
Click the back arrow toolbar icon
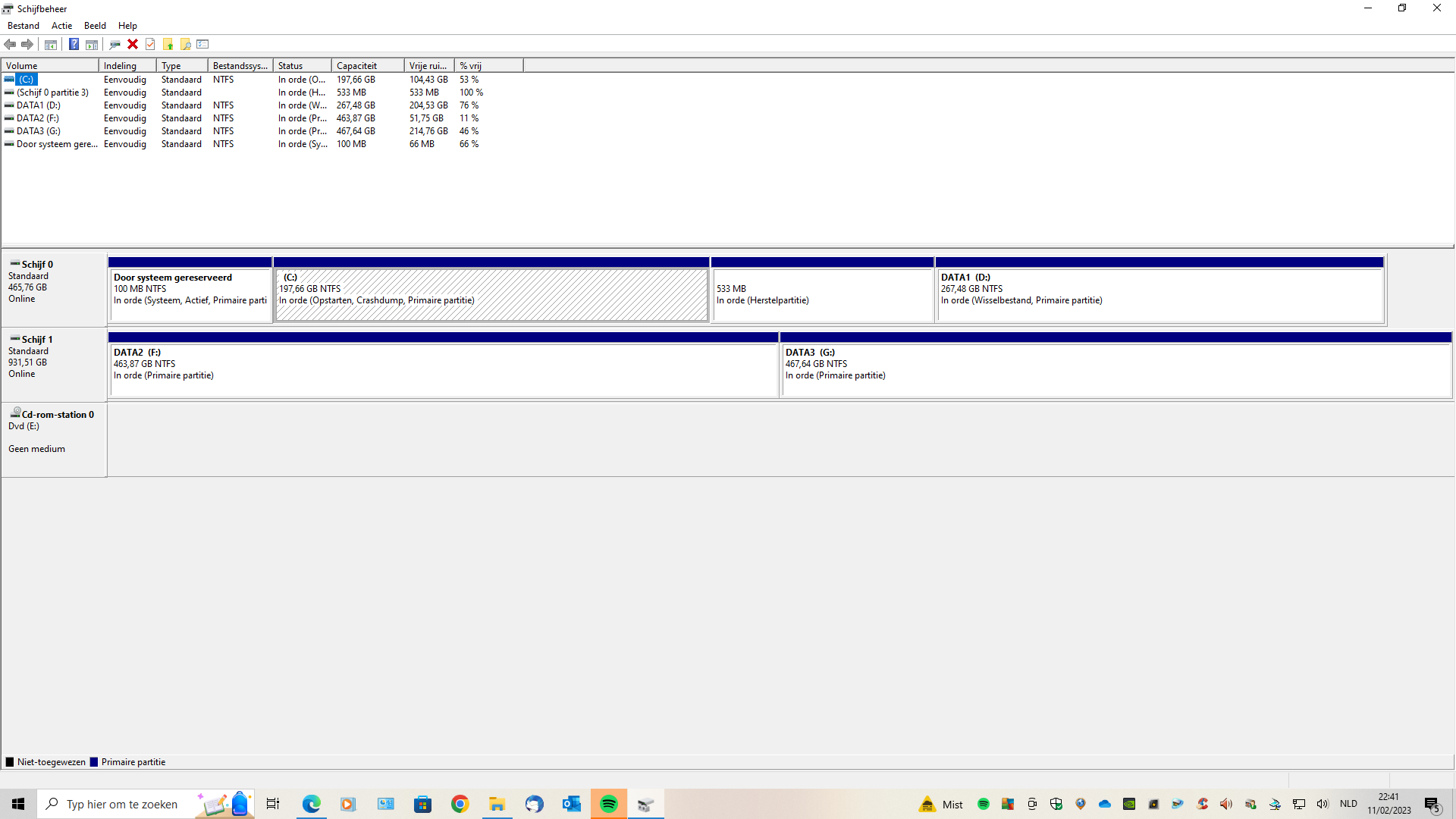click(10, 44)
